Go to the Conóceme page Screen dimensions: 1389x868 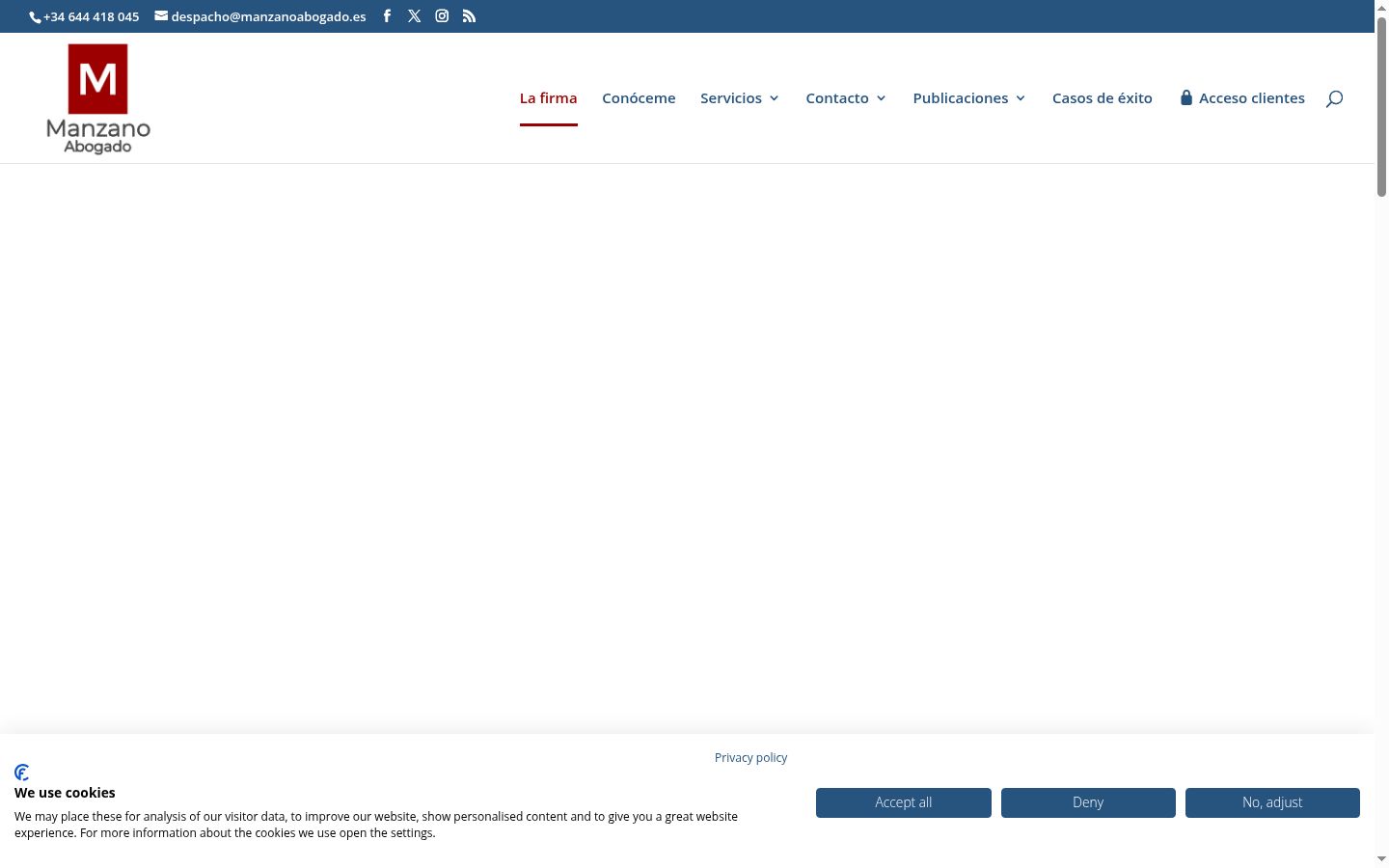pyautogui.click(x=639, y=98)
